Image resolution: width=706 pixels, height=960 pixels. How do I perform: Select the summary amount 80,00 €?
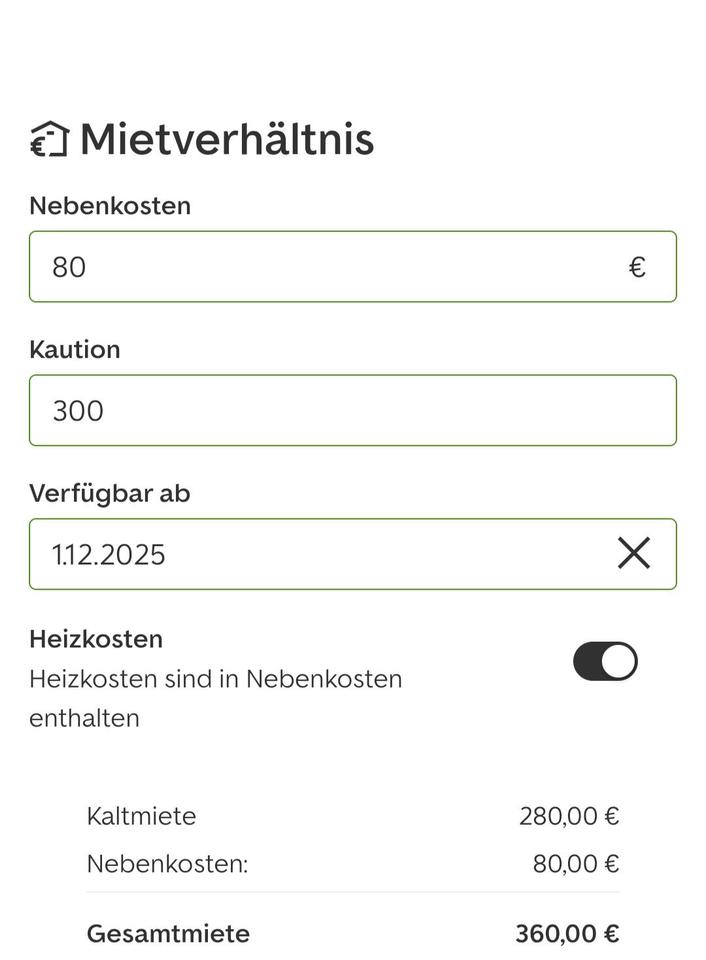[576, 864]
